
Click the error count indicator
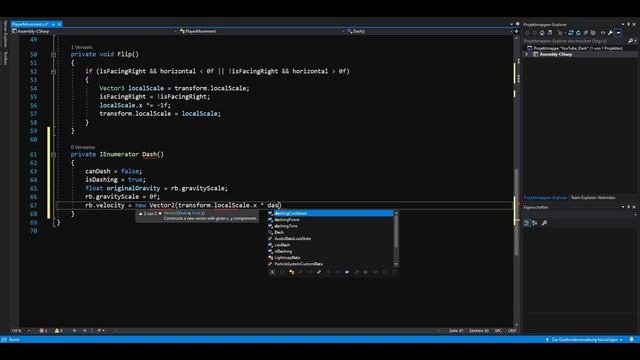(43, 331)
